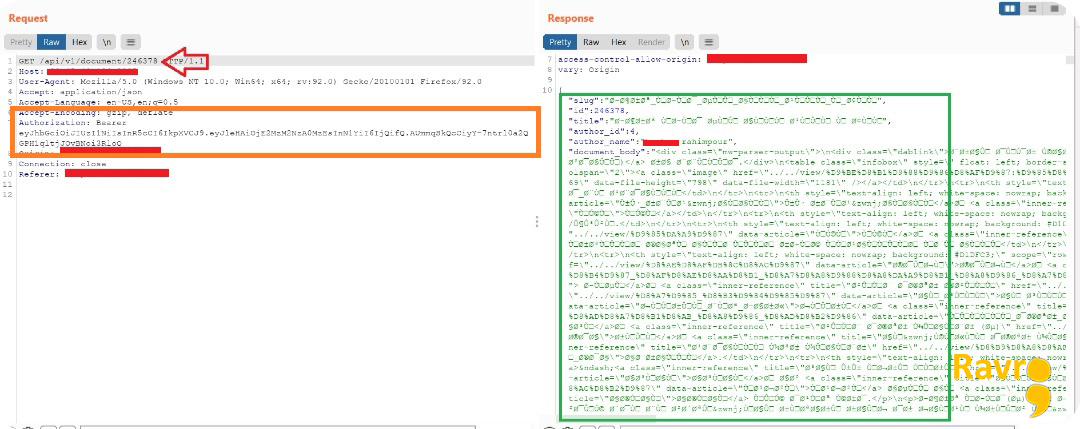The image size is (1080, 429).
Task: Toggle non-printable \n characters in Response
Action: click(684, 42)
